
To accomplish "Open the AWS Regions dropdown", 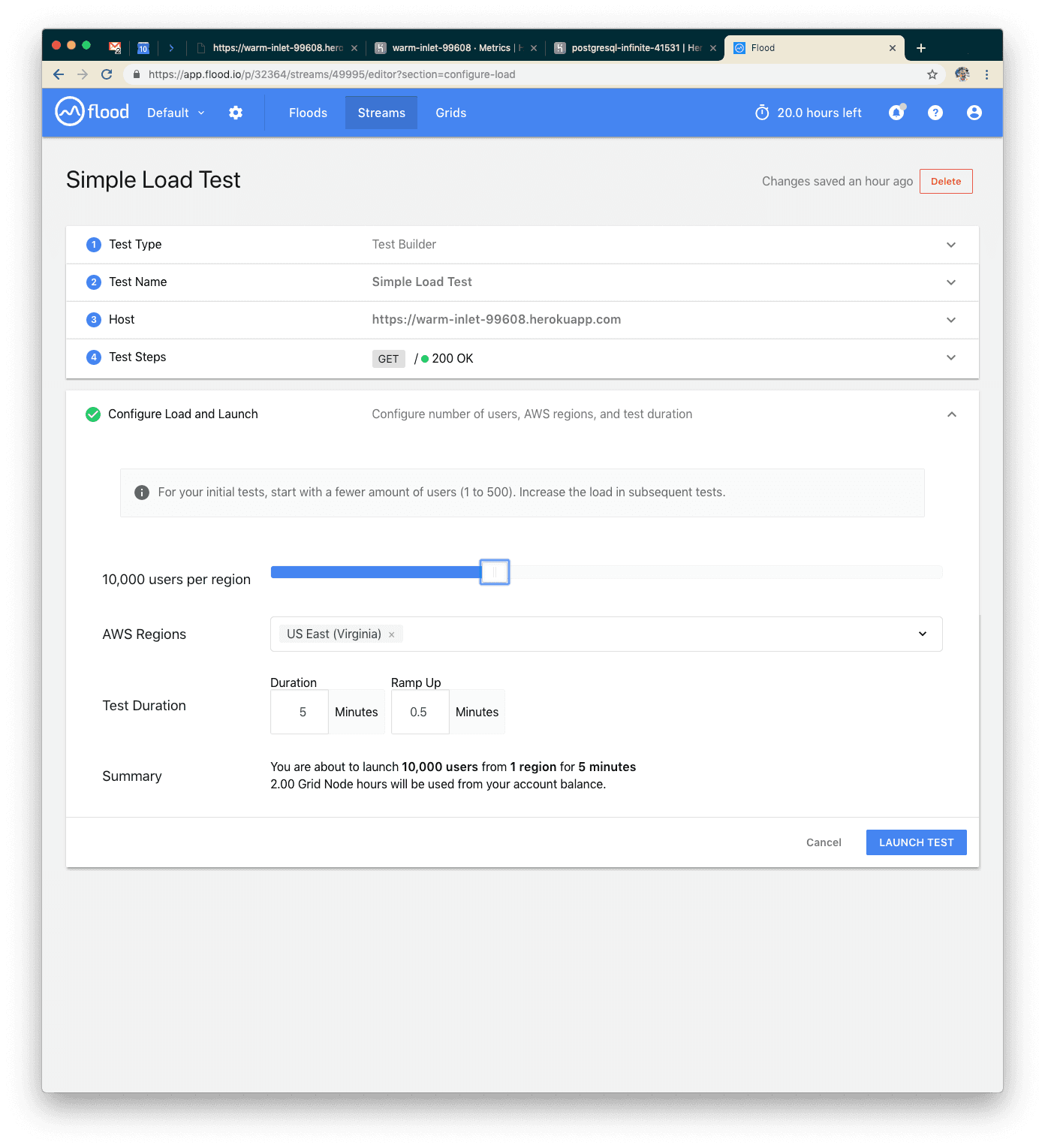I will (923, 634).
